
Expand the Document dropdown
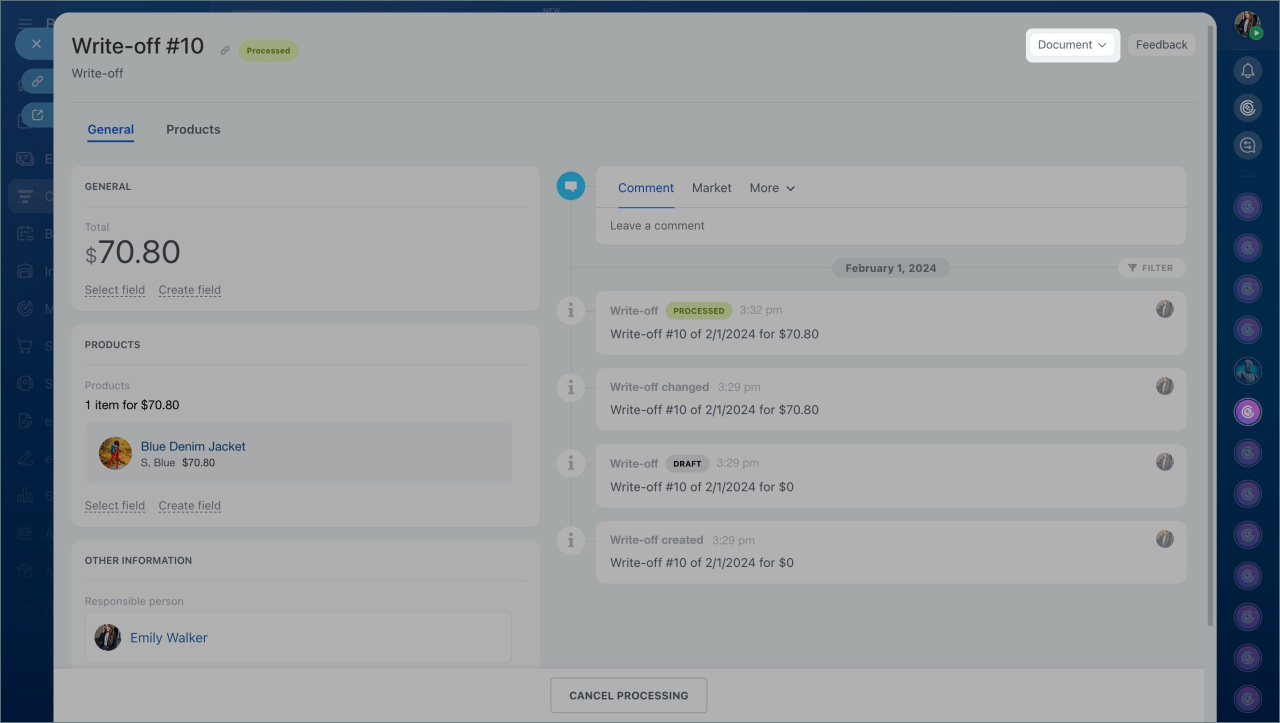[x=1072, y=45]
